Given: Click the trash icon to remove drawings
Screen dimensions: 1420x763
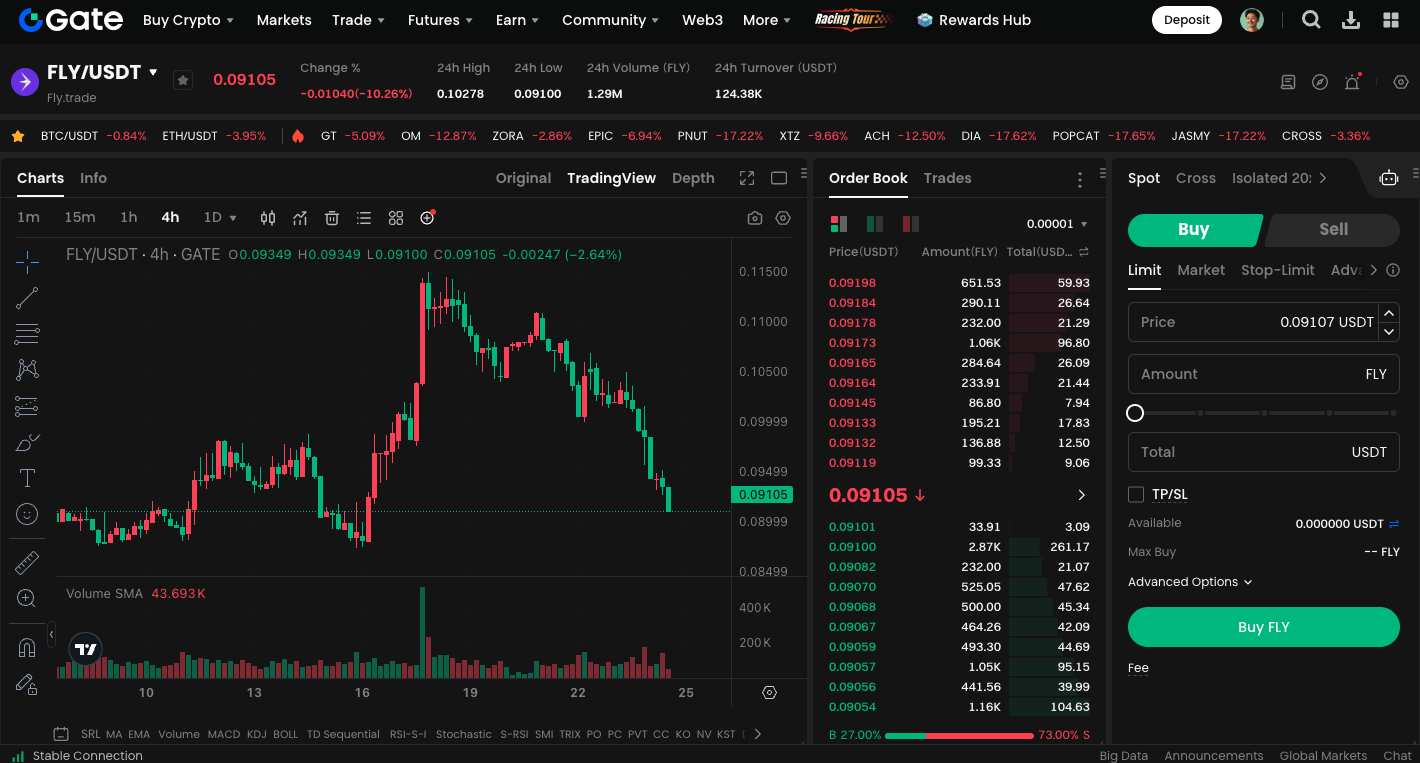Looking at the screenshot, I should 332,218.
